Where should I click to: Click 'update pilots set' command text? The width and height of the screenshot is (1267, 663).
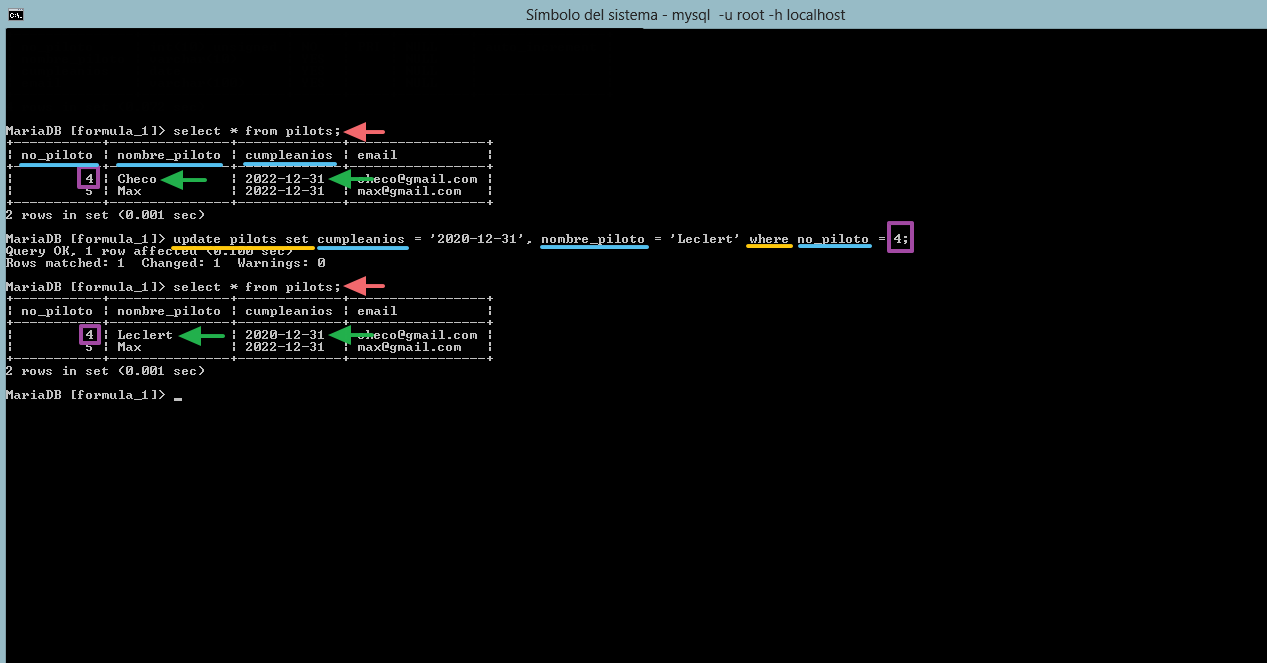pyautogui.click(x=241, y=239)
